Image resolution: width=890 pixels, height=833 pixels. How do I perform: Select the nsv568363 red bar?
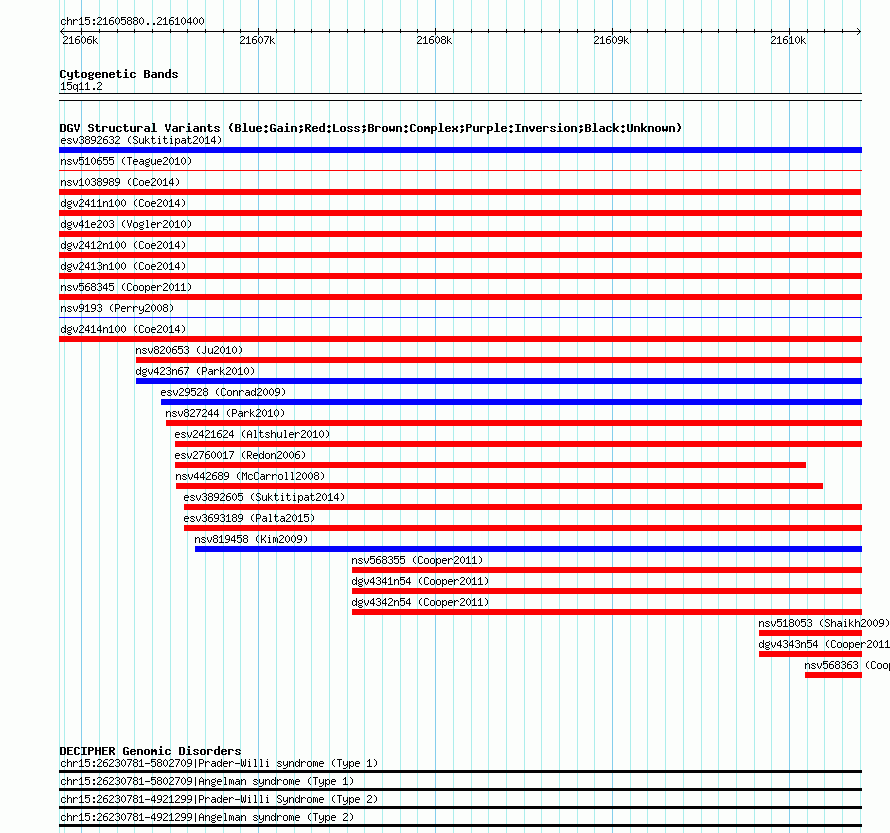pos(833,675)
